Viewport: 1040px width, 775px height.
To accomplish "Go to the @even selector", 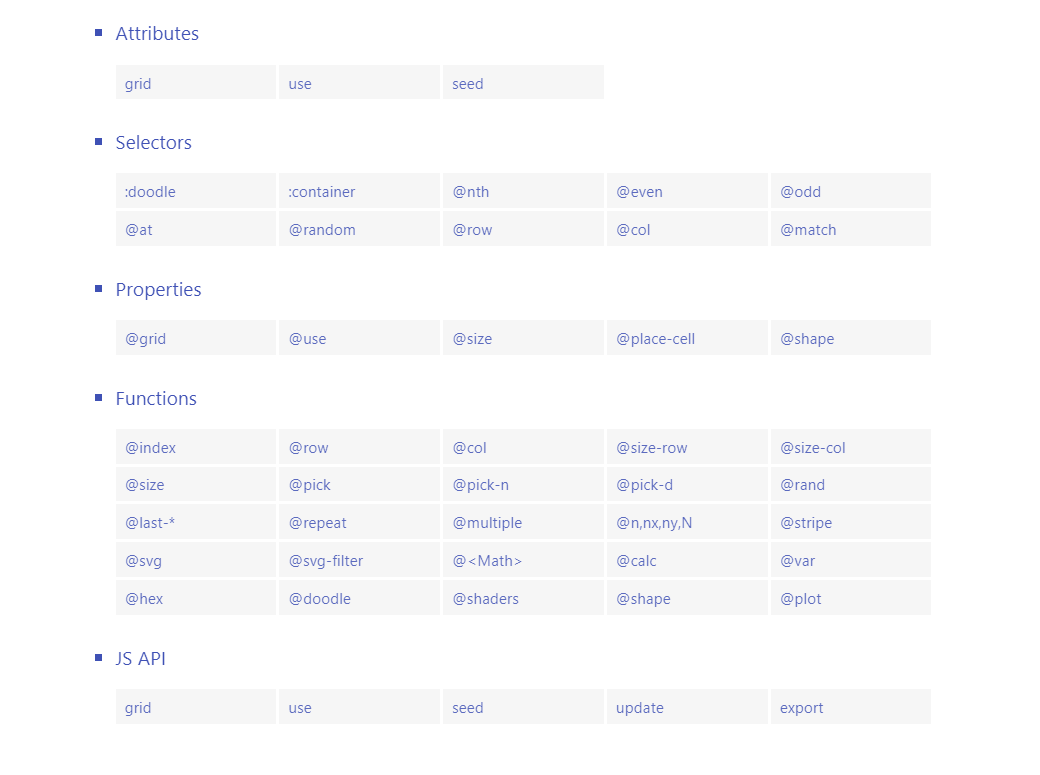I will click(x=687, y=190).
